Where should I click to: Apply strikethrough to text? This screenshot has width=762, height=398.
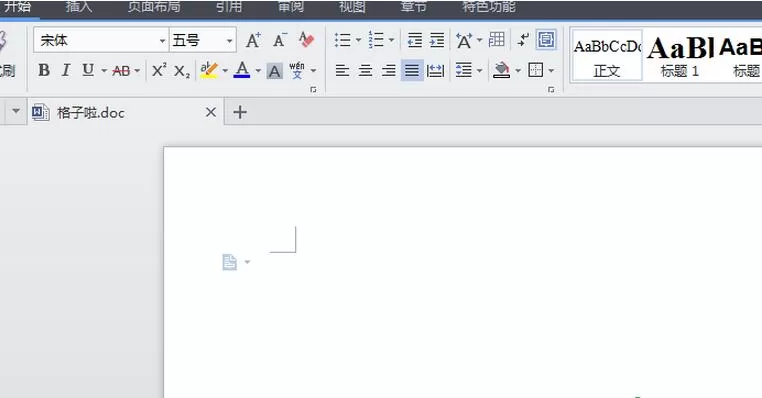[x=121, y=71]
